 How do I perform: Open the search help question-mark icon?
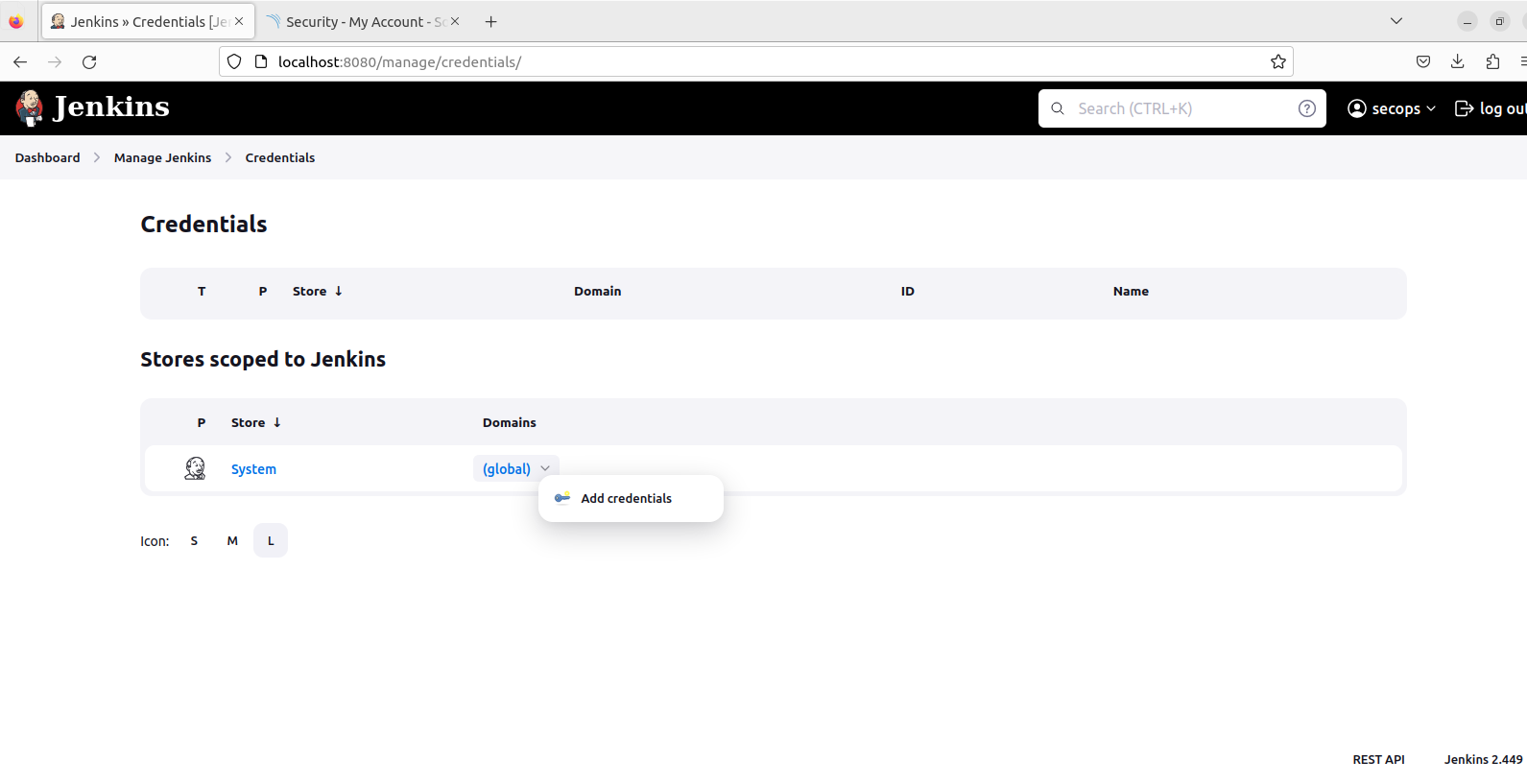tap(1306, 108)
